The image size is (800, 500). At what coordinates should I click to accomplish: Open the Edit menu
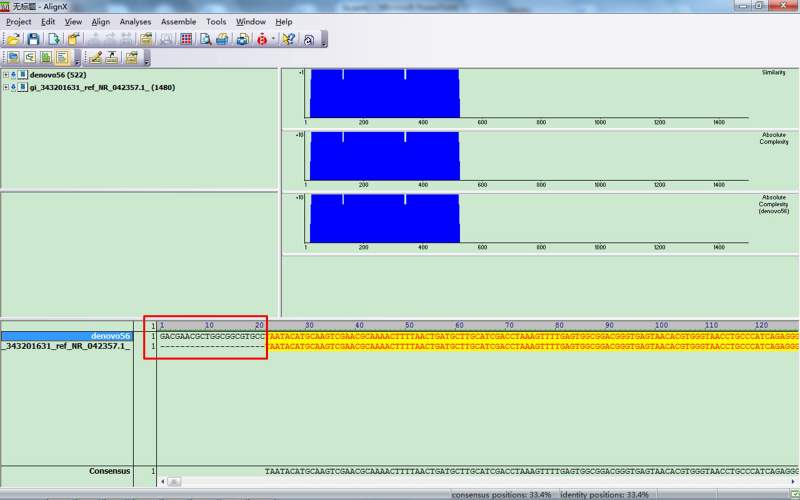pos(48,22)
